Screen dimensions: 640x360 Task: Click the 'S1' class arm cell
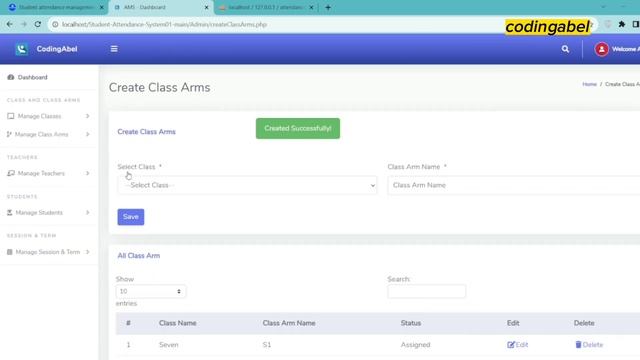[x=267, y=345]
